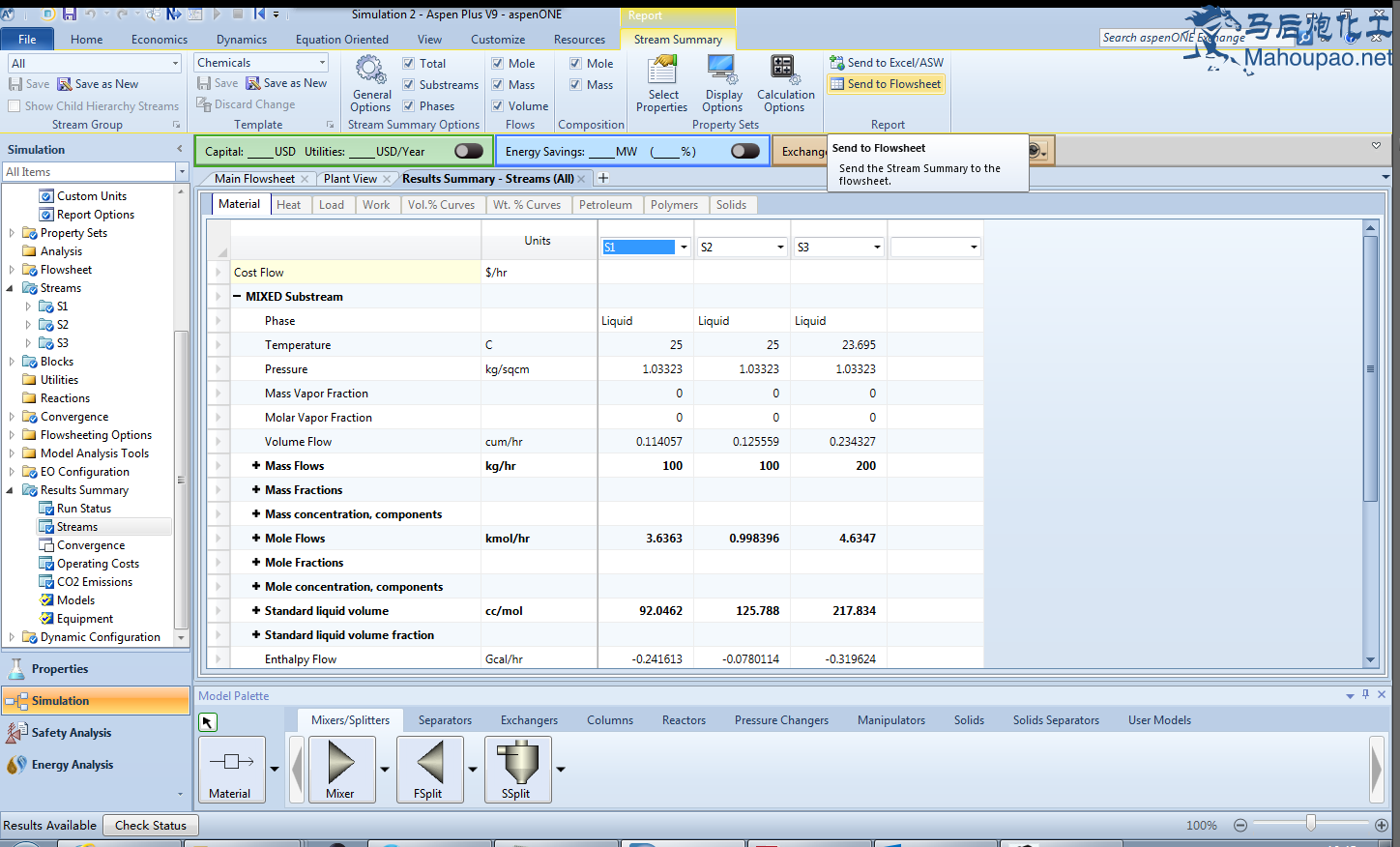Zoom out with minus icon
The width and height of the screenshot is (1400, 847).
coord(1240,825)
